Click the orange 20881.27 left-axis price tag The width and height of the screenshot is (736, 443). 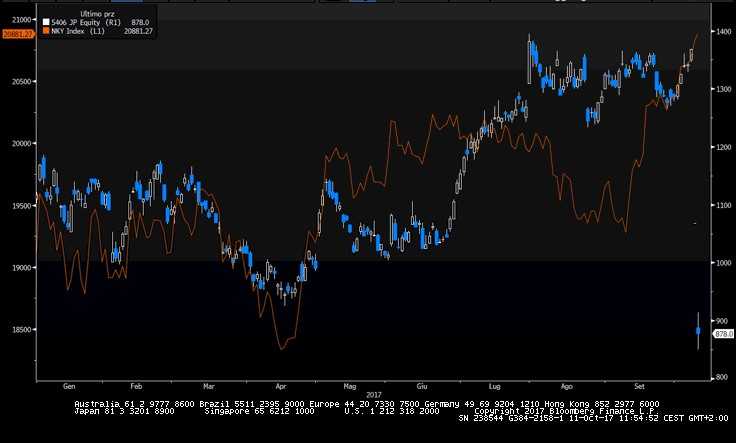coord(18,34)
